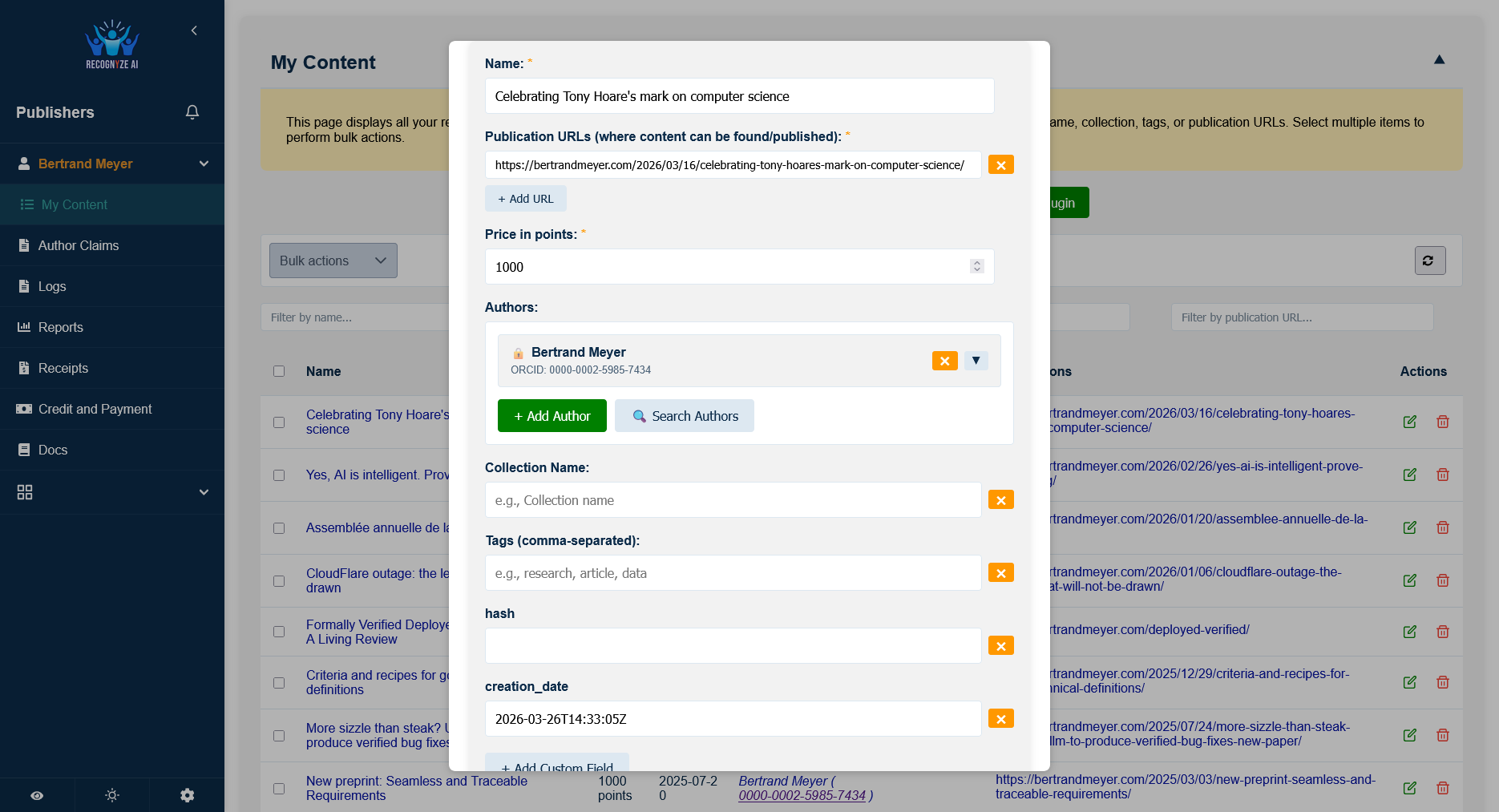Go to Author Claims
1499x812 pixels.
click(x=112, y=245)
